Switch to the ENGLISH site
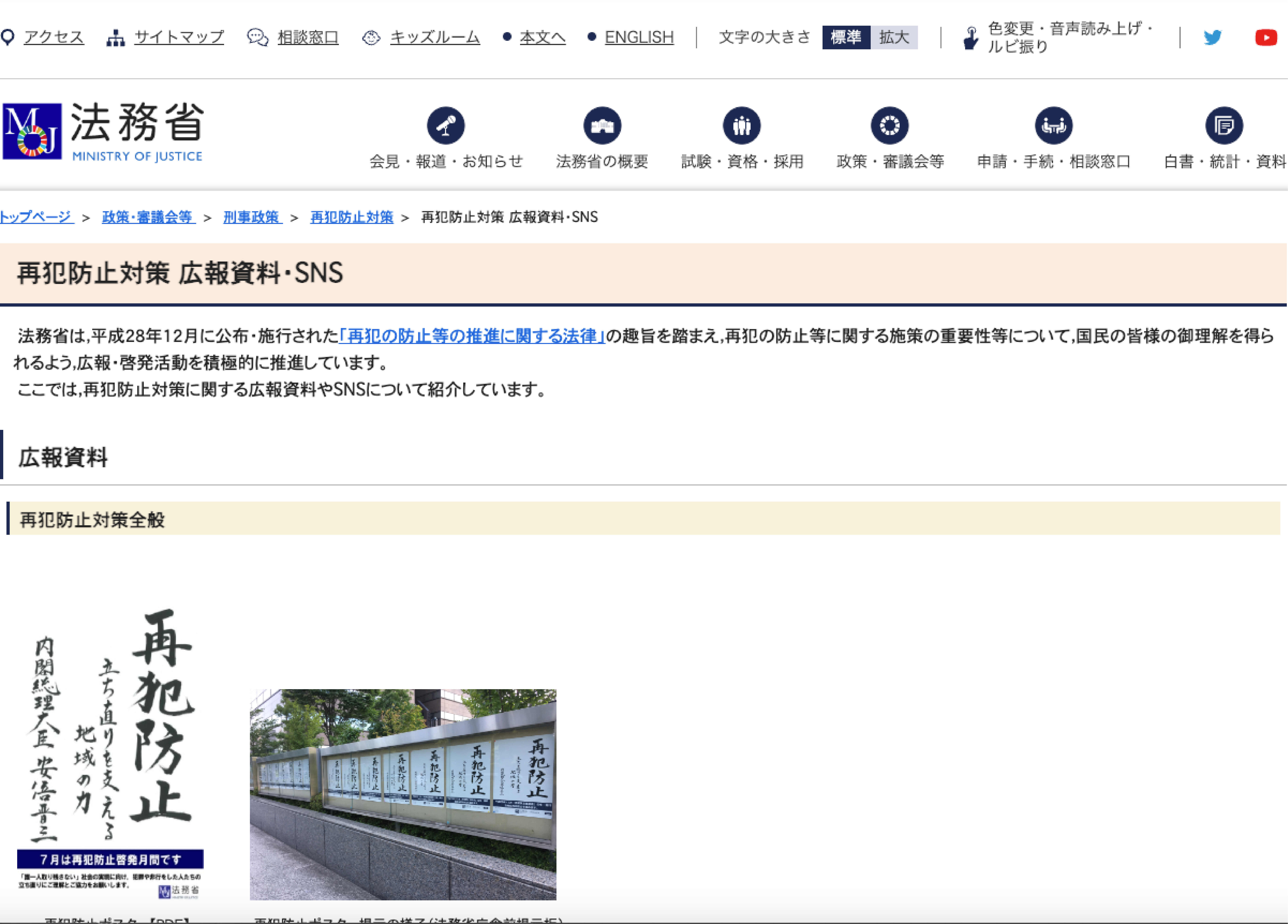This screenshot has height=924, width=1288. point(639,37)
